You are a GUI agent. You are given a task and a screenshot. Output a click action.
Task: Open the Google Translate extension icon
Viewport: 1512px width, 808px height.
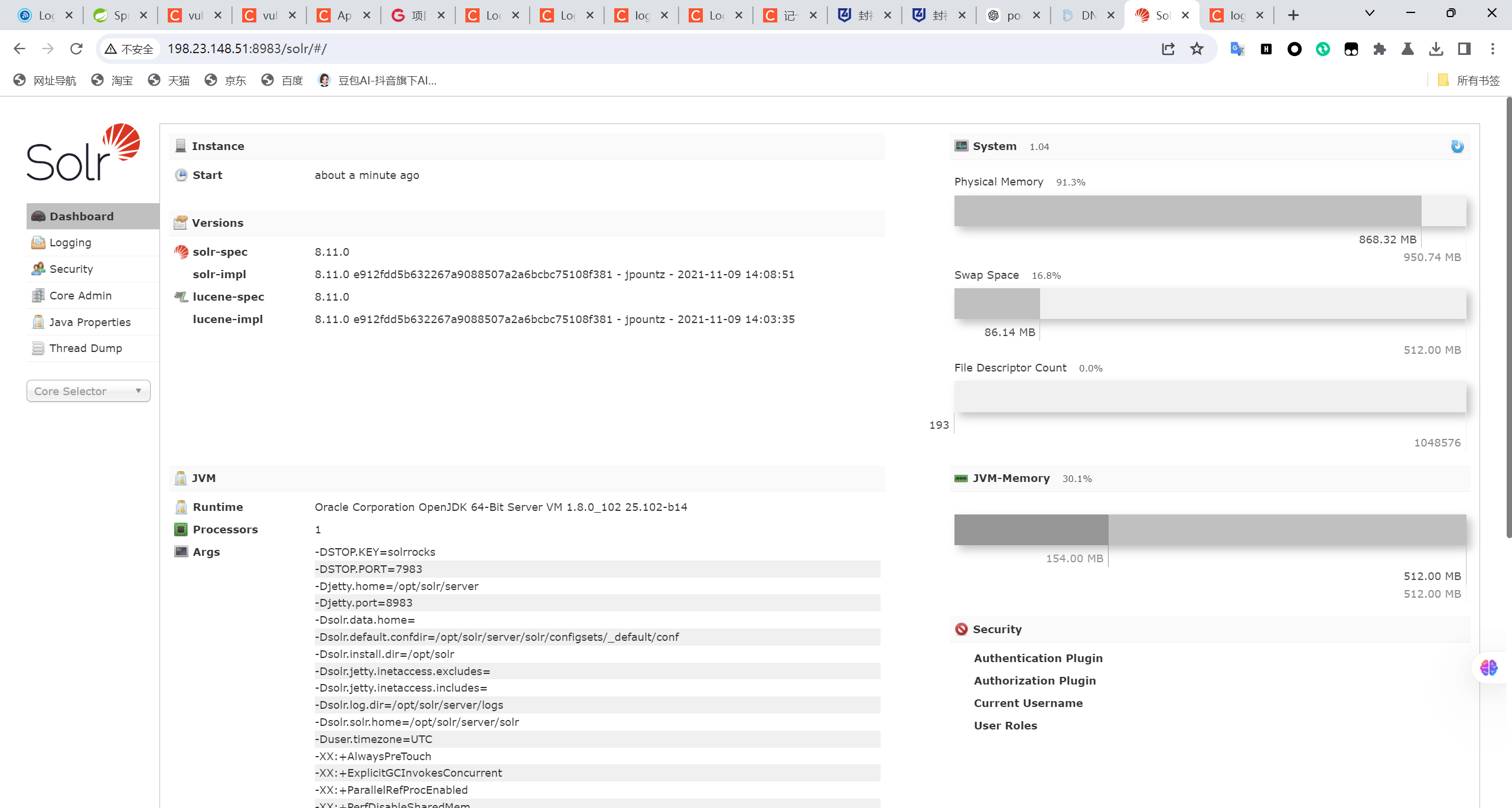tap(1237, 49)
